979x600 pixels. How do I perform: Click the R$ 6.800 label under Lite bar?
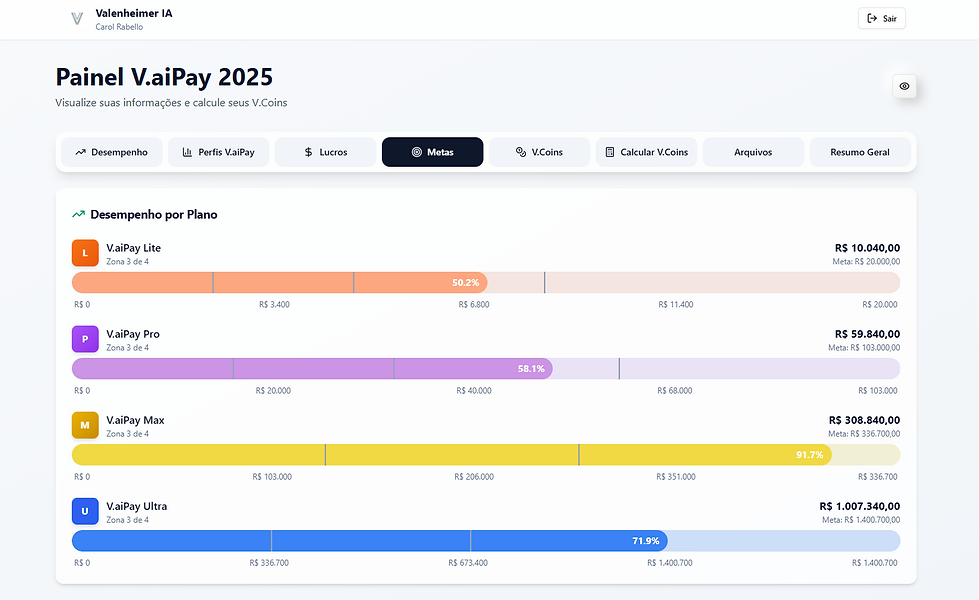tap(474, 305)
